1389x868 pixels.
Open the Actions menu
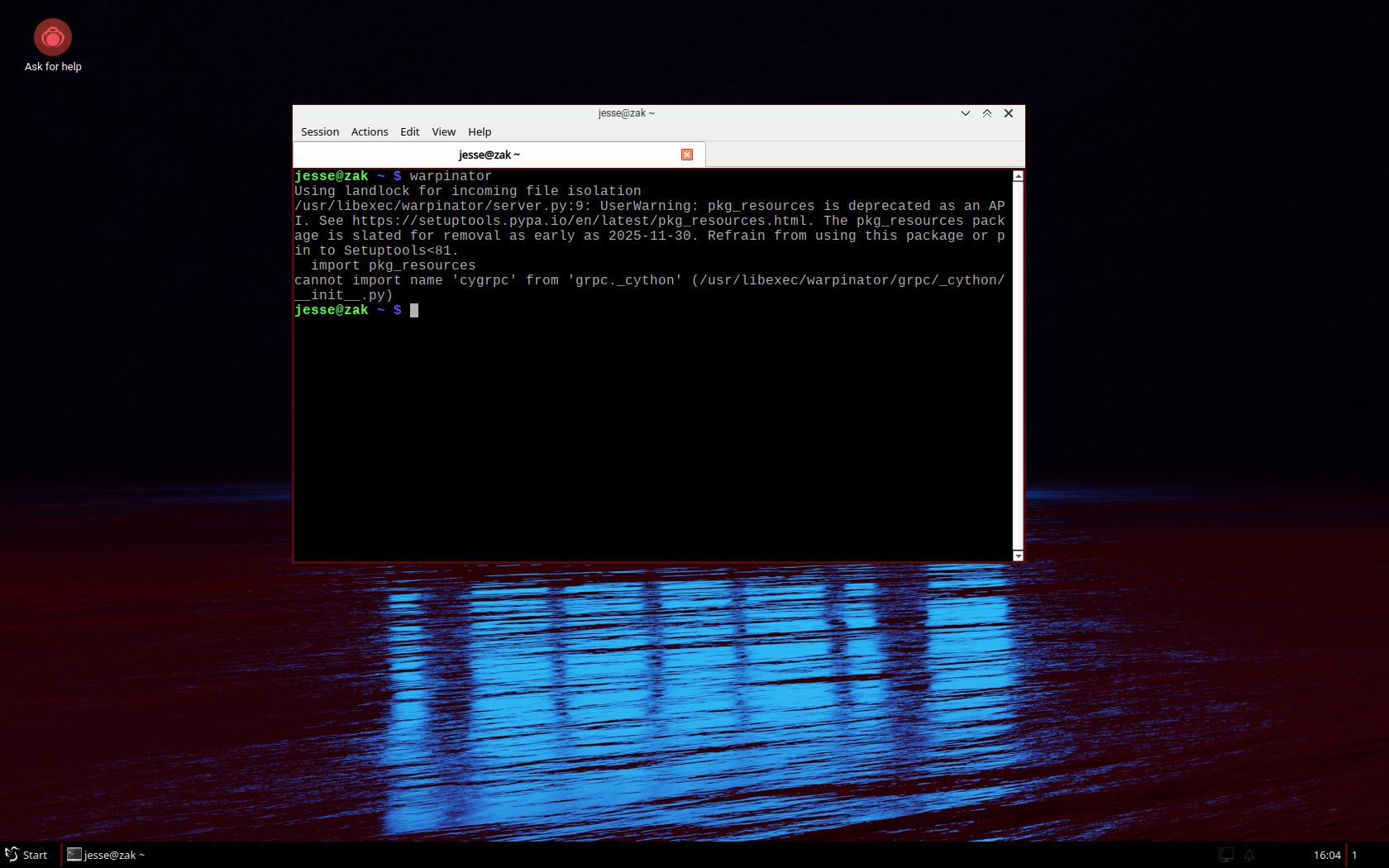370,131
